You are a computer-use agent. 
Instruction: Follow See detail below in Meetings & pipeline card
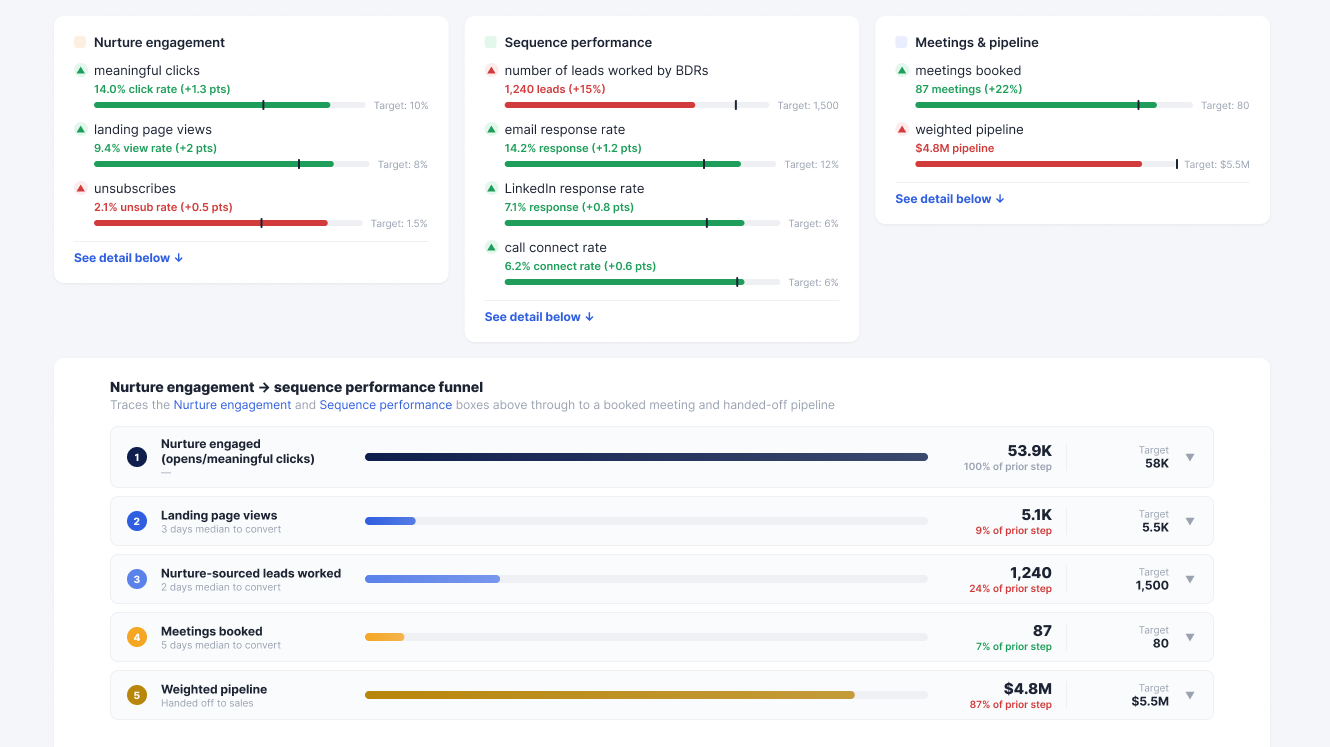pyautogui.click(x=951, y=199)
